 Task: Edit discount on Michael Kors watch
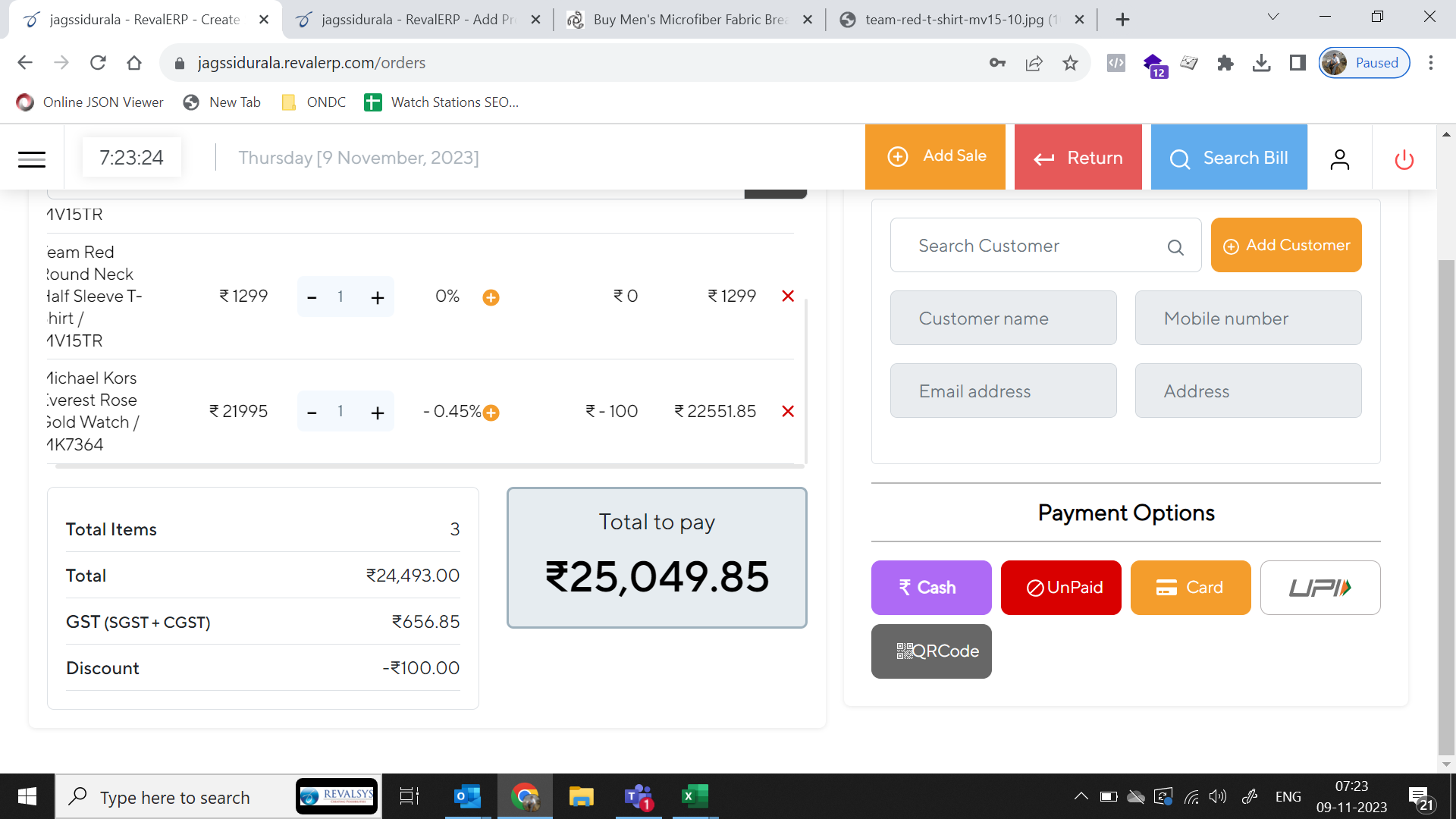491,413
